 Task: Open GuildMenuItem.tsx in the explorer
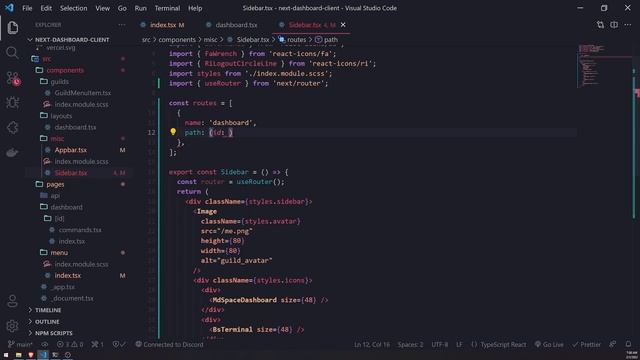point(82,93)
